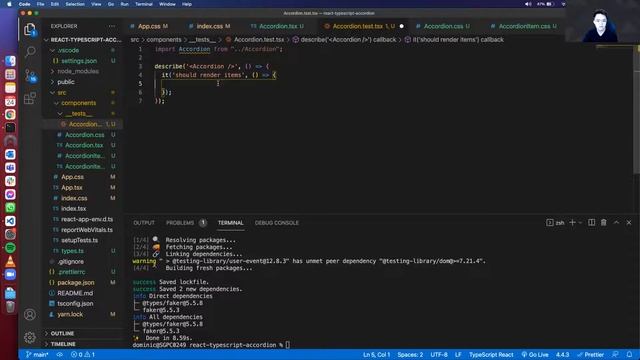Open Spotify from the dock
640x360 pixels.
tap(10, 248)
